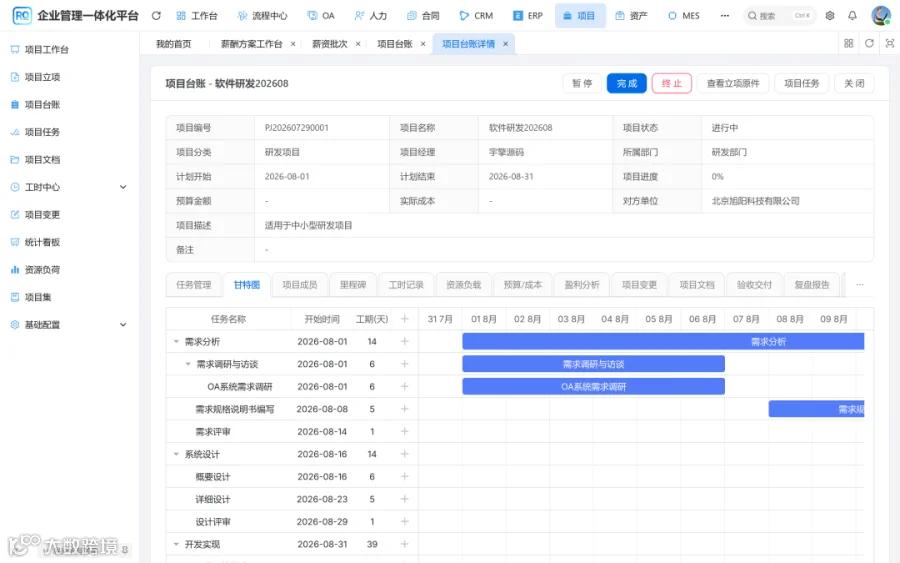This screenshot has height=563, width=900.
Task: Click the 完成 button
Action: [627, 83]
